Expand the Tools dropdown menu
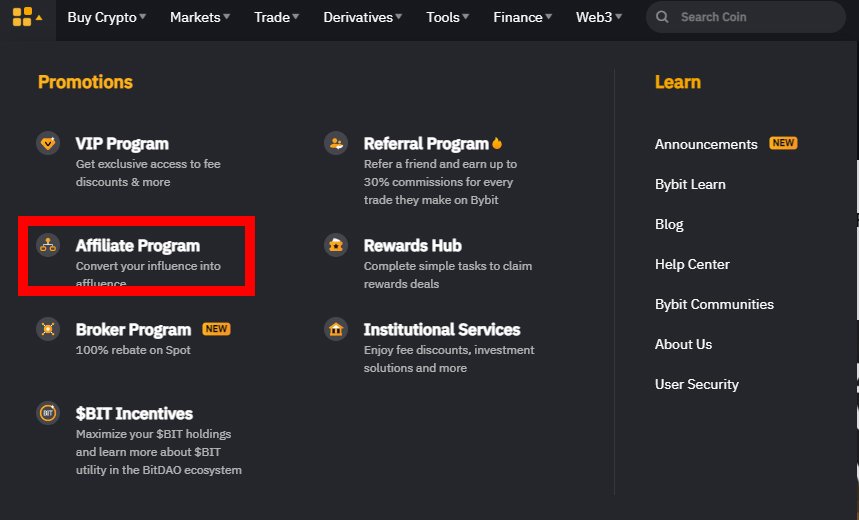Viewport: 859px width, 520px height. click(x=447, y=17)
